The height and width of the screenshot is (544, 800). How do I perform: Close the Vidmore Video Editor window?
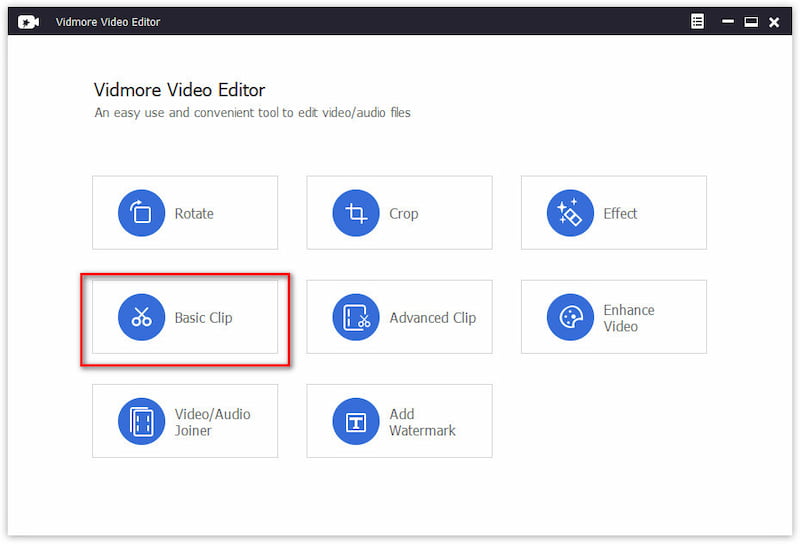(x=773, y=22)
